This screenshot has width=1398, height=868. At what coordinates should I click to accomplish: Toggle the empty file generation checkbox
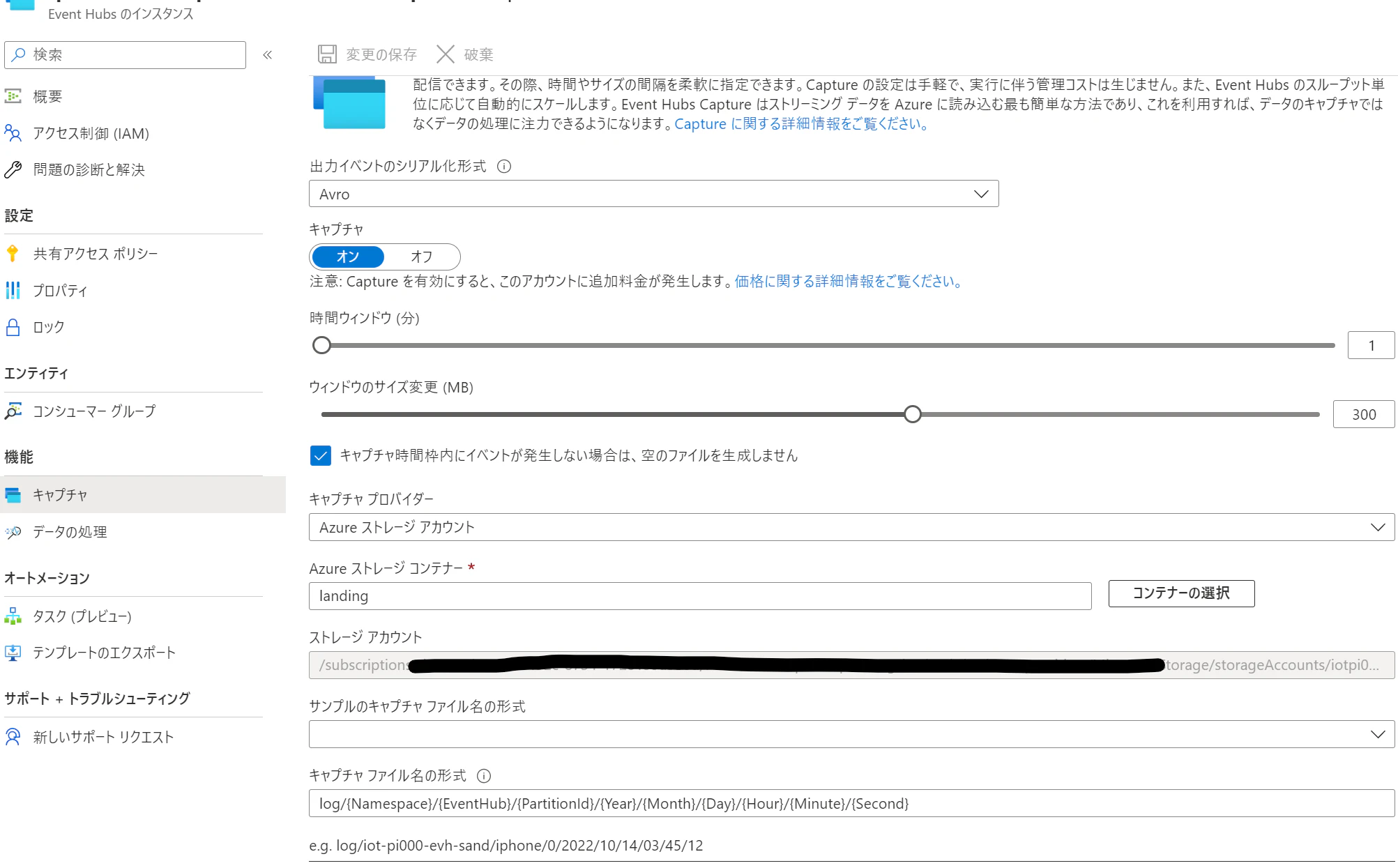(321, 455)
